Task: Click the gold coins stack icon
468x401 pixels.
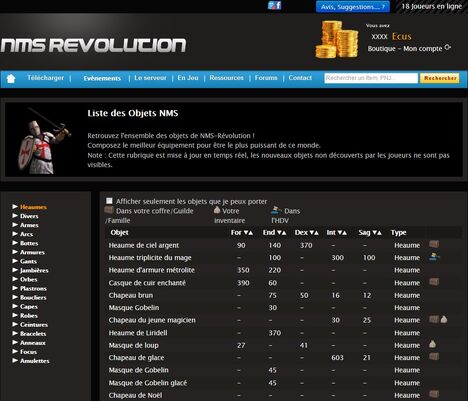Action: click(337, 39)
